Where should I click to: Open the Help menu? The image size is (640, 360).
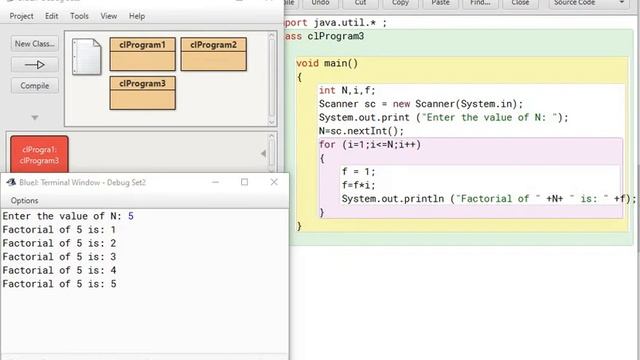tap(137, 16)
